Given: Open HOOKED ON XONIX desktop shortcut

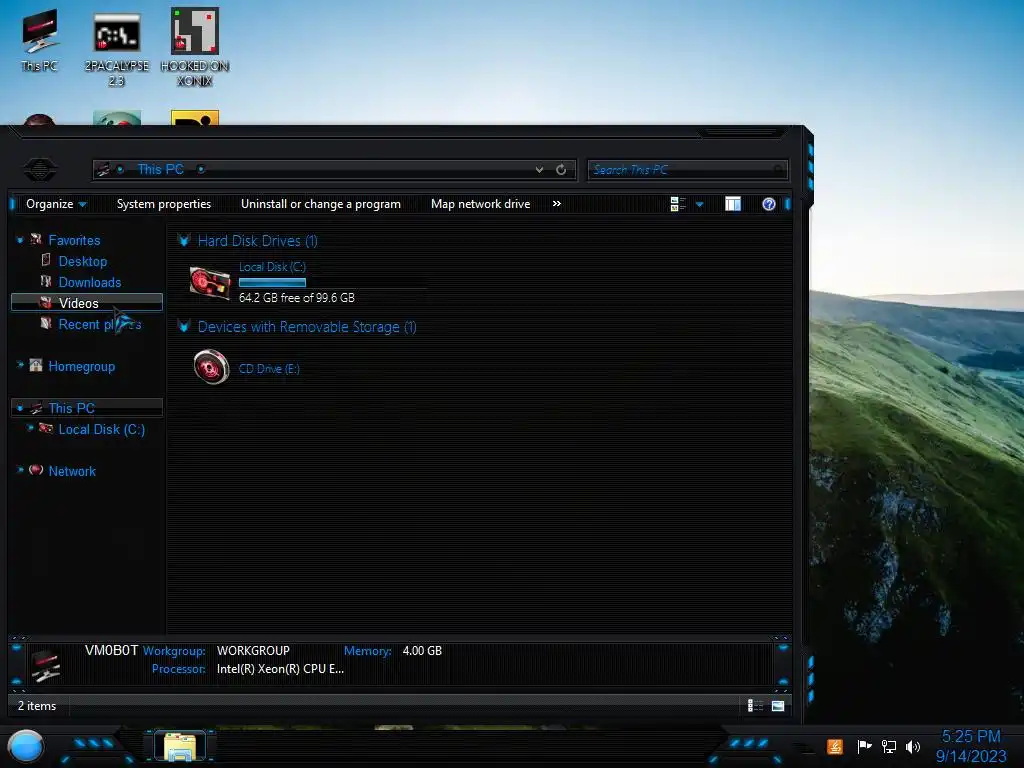Looking at the screenshot, I should [195, 47].
